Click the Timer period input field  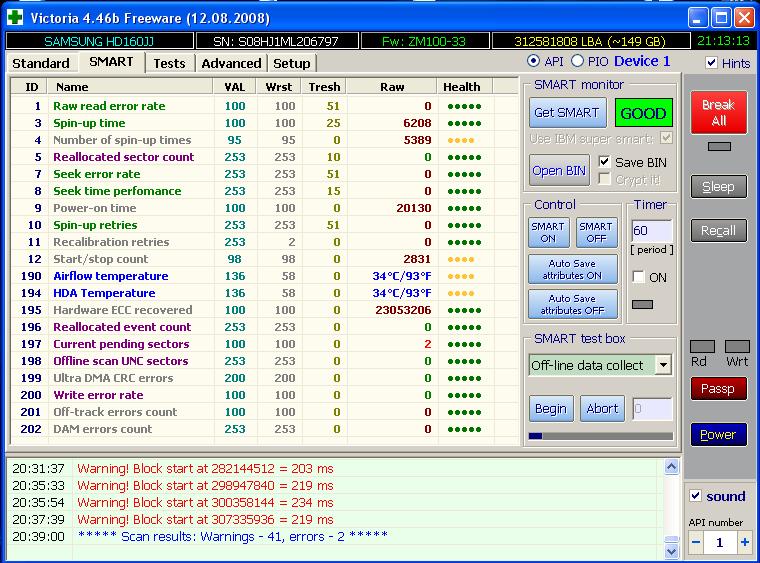651,231
